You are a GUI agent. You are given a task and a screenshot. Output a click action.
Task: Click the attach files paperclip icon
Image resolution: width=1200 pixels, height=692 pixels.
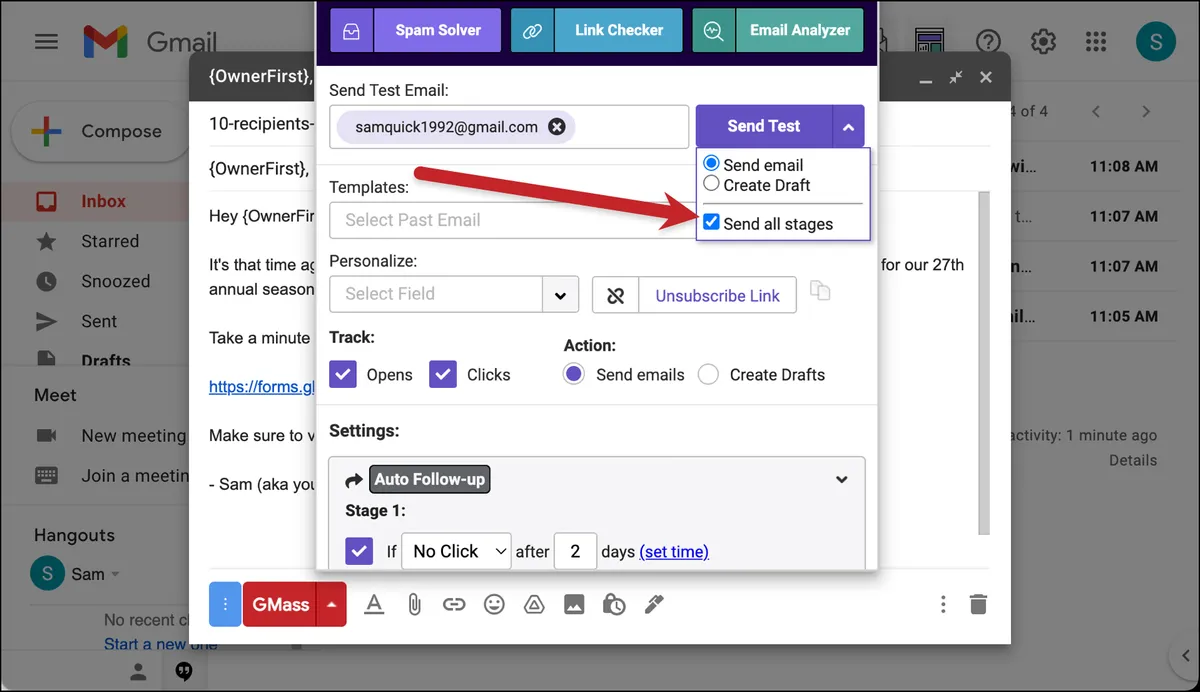pos(414,604)
